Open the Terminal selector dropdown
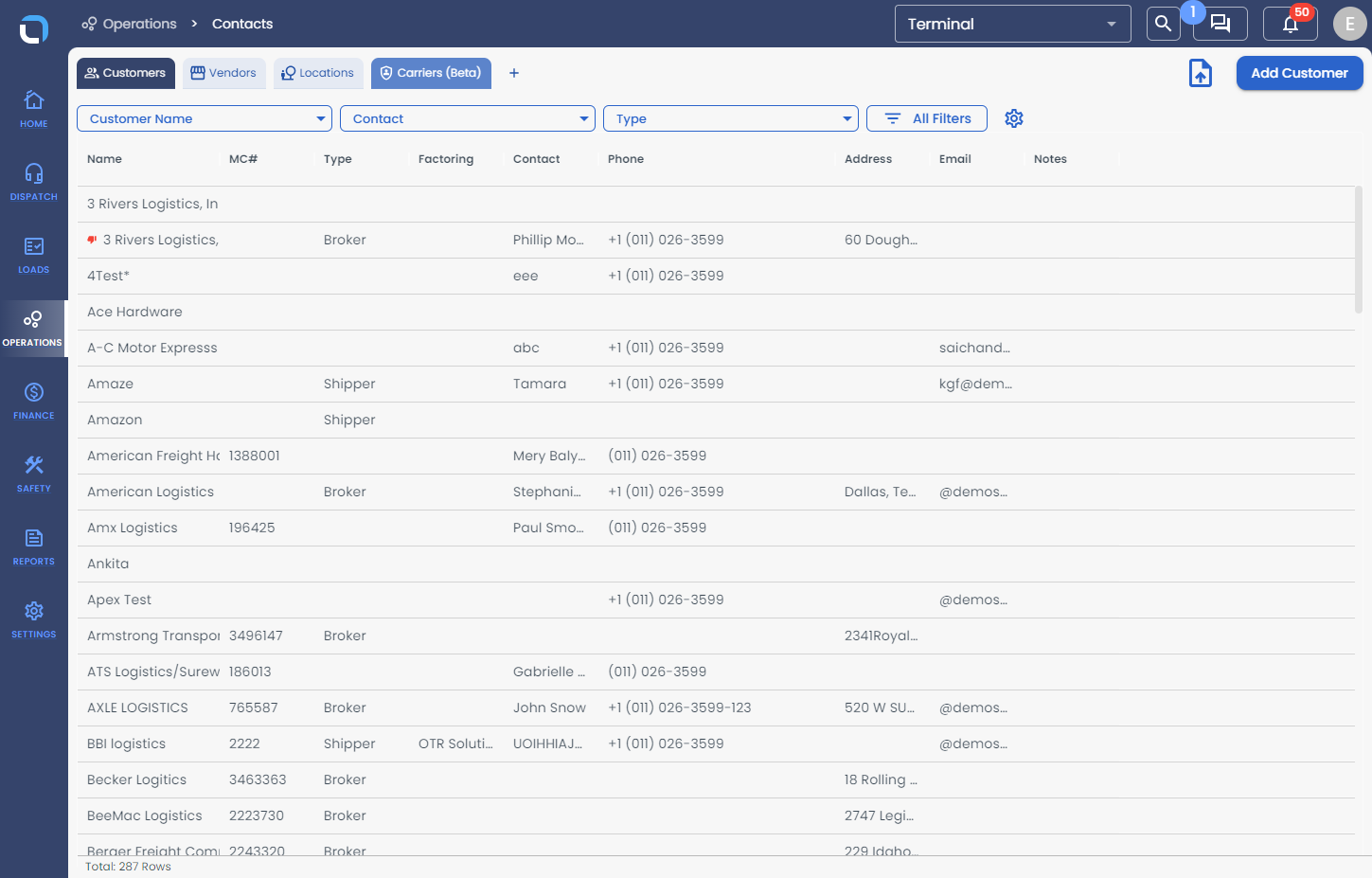 tap(1013, 24)
